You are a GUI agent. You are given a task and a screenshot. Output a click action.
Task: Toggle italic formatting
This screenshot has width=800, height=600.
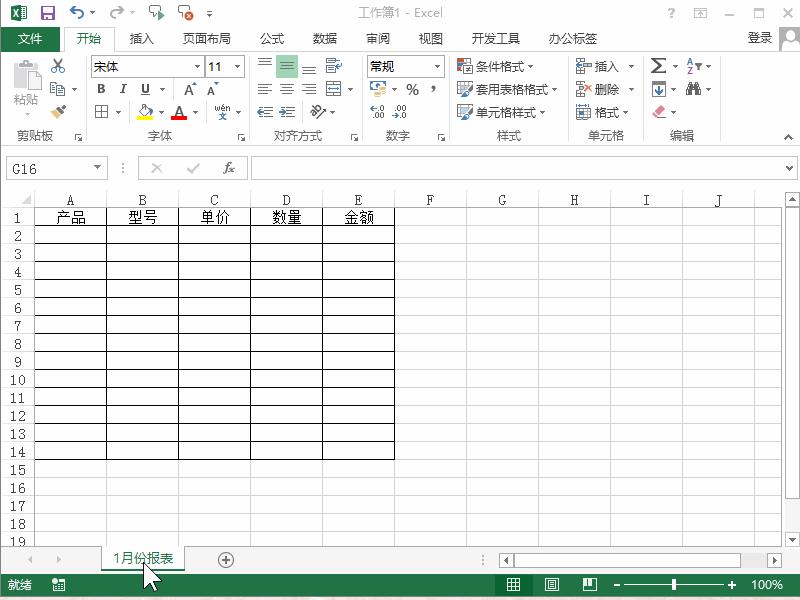click(121, 89)
